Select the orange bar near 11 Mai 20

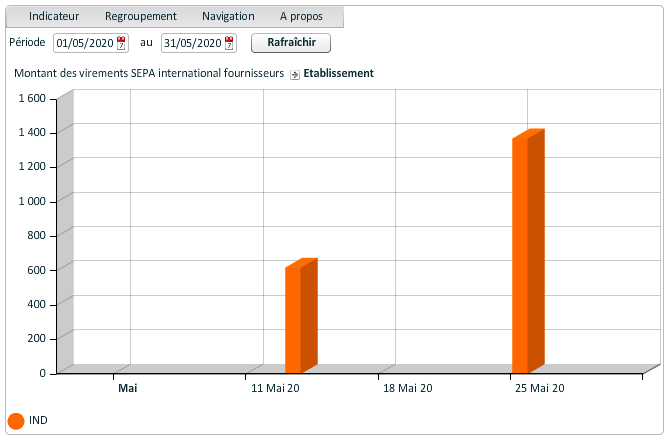301,316
